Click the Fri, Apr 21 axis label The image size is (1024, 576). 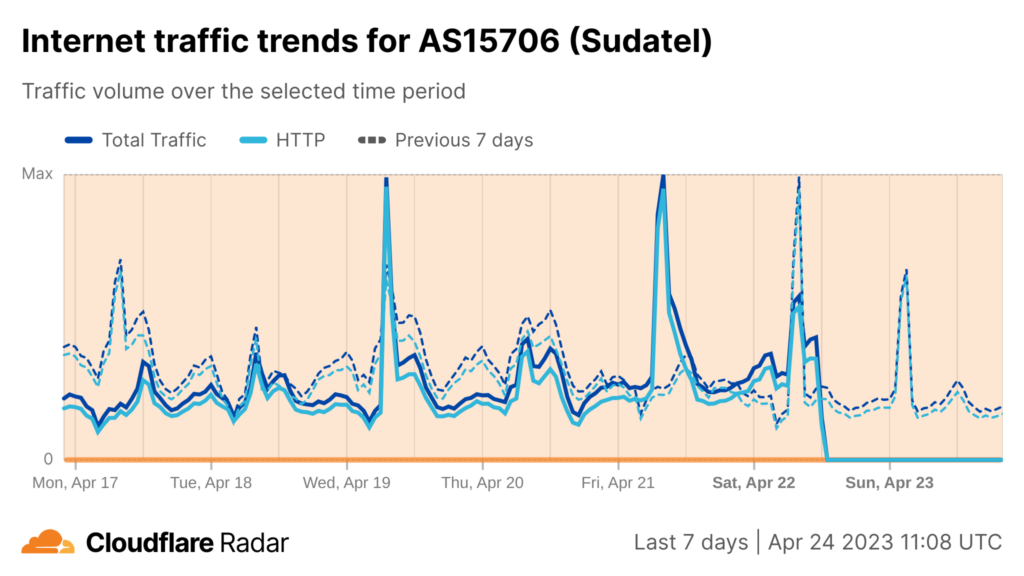click(x=618, y=482)
